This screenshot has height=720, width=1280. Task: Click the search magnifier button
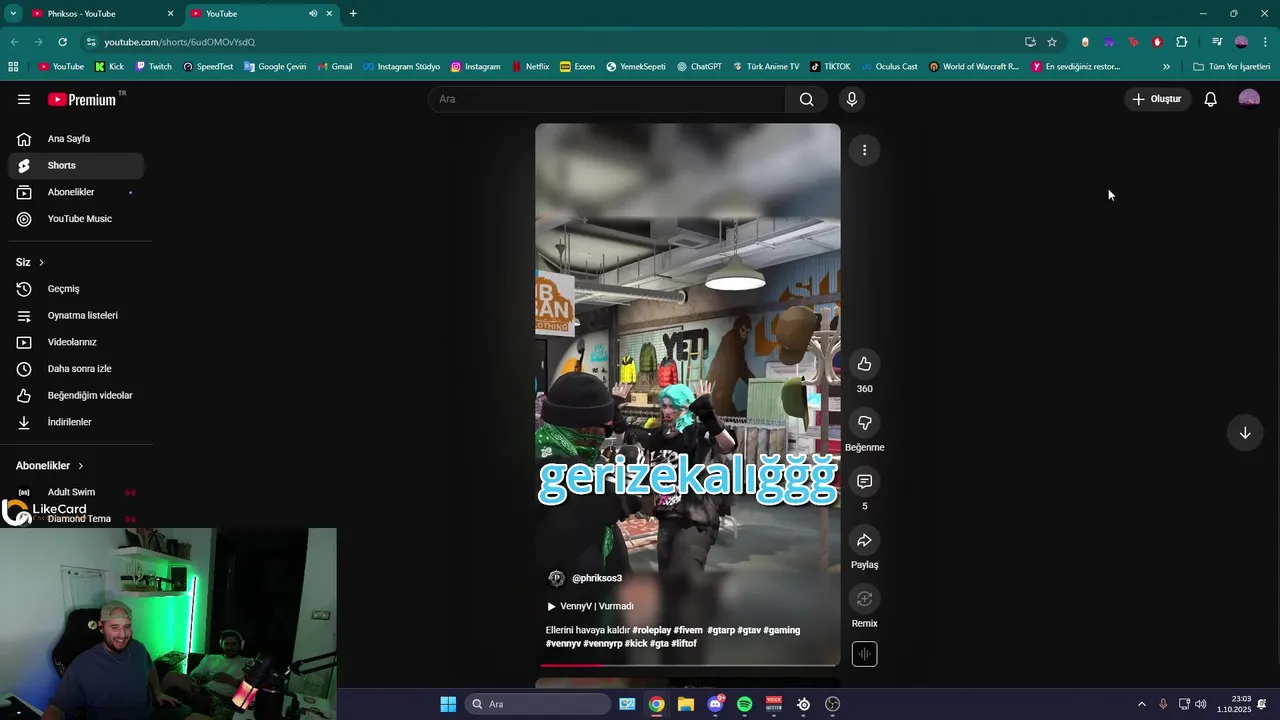[806, 99]
